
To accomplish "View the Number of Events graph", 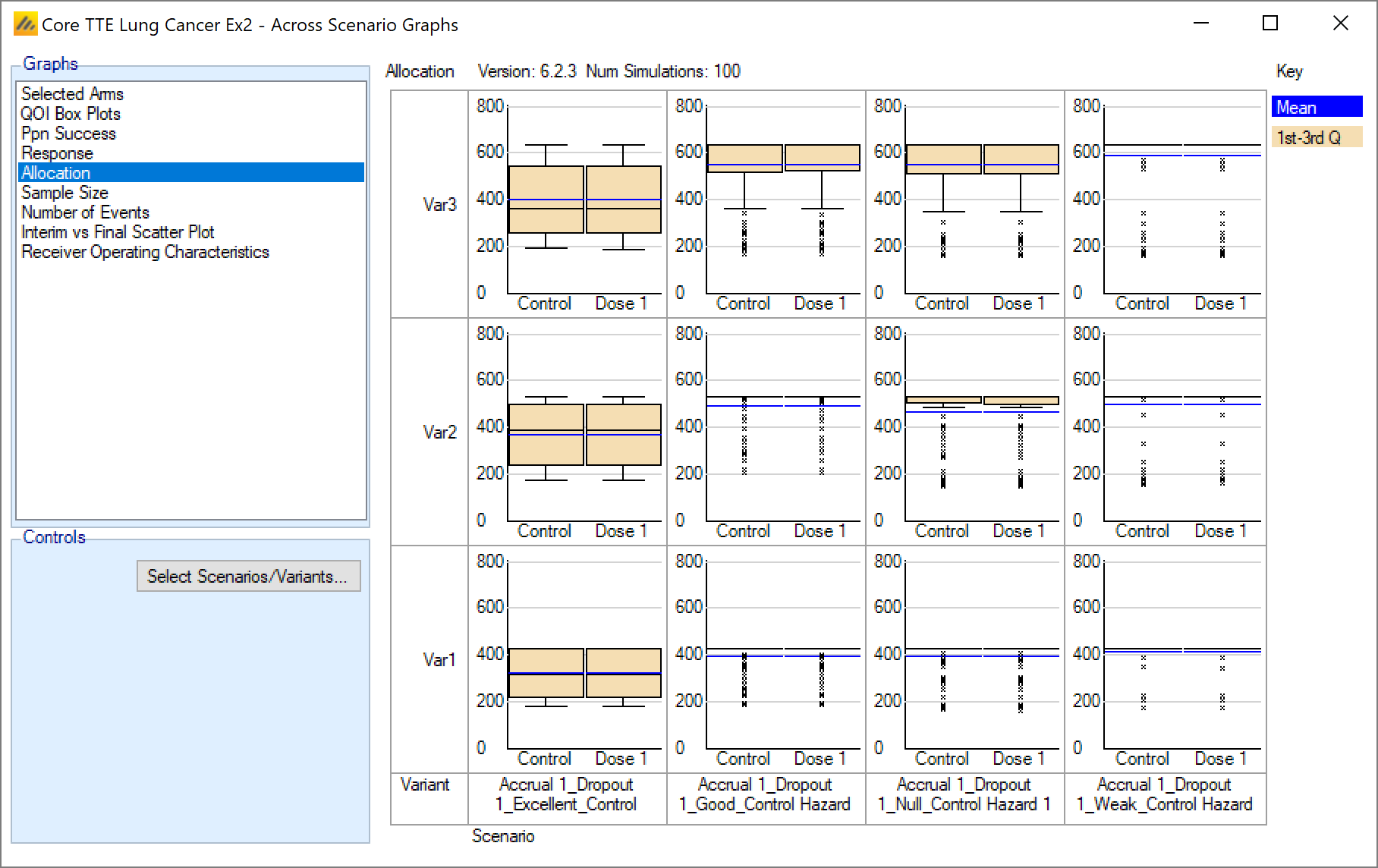I will 85,212.
